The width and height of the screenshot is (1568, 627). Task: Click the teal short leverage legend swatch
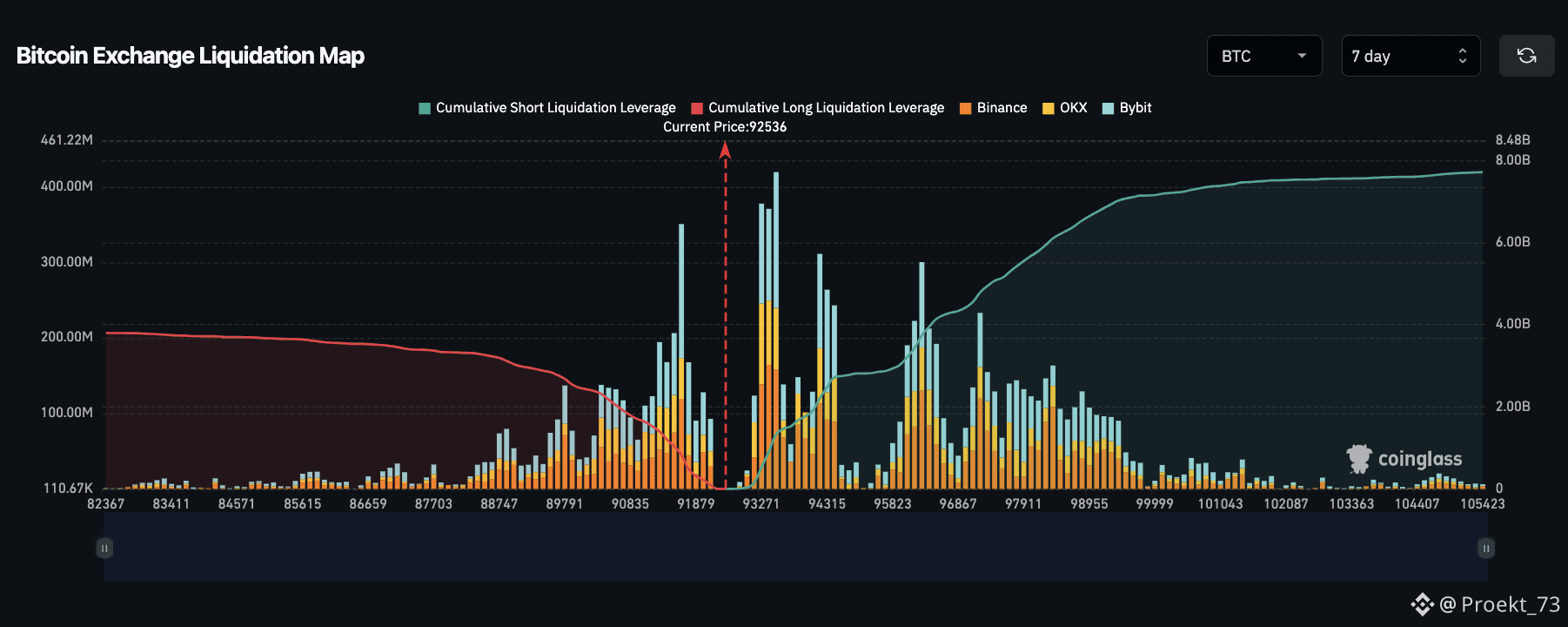point(425,108)
